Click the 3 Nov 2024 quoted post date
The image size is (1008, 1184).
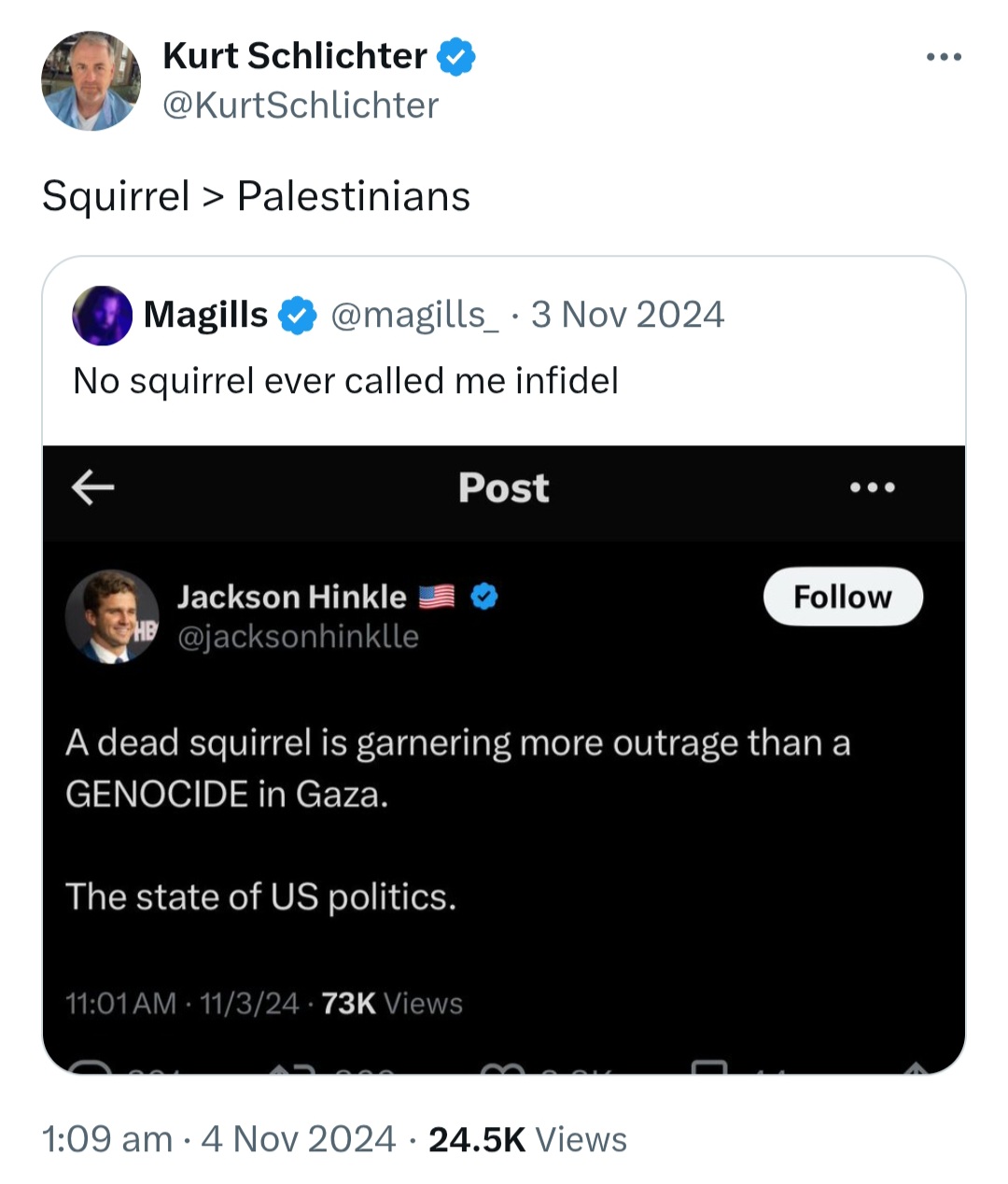(627, 316)
